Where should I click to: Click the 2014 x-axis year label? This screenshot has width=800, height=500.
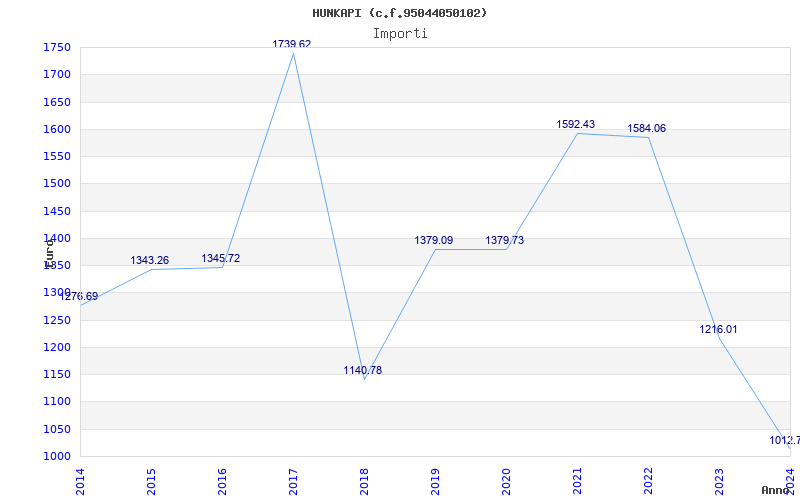[x=80, y=481]
